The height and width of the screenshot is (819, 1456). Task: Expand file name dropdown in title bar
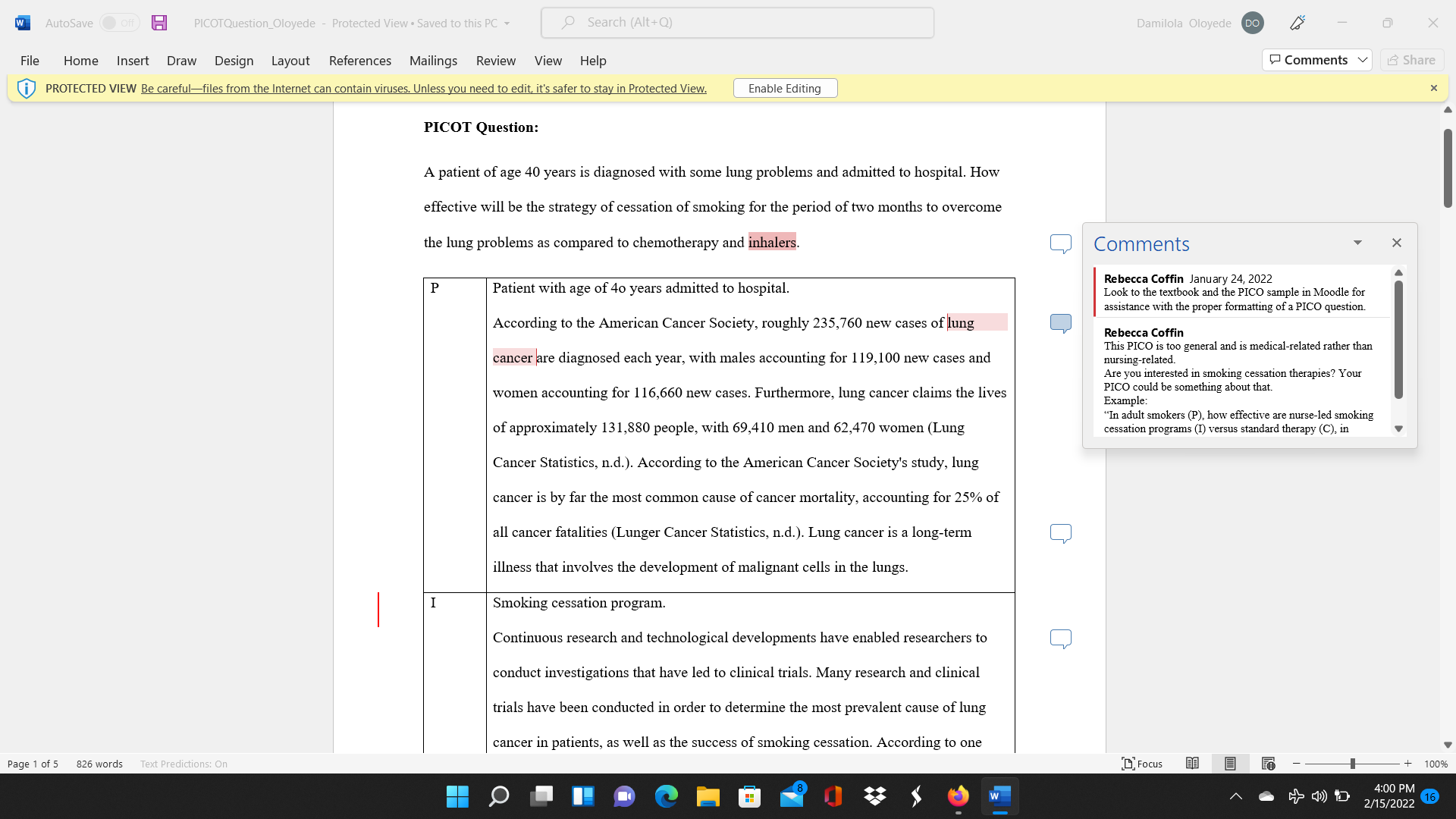[x=507, y=24]
